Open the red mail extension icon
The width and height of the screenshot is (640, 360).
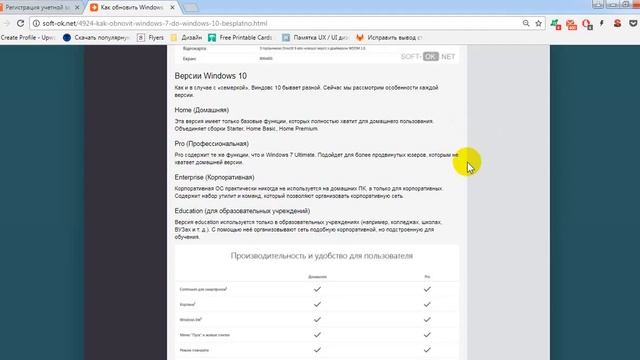(x=571, y=24)
